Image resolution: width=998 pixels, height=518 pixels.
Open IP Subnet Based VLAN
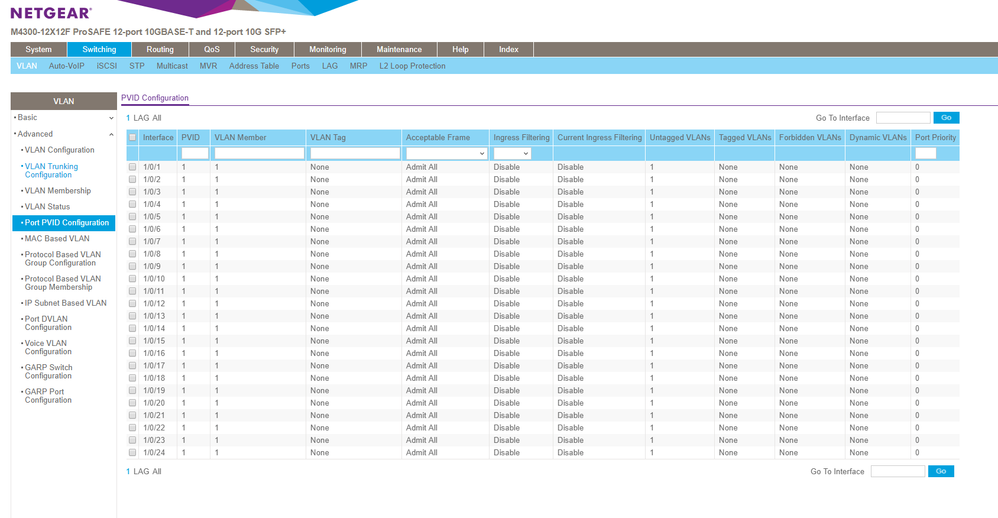click(65, 304)
